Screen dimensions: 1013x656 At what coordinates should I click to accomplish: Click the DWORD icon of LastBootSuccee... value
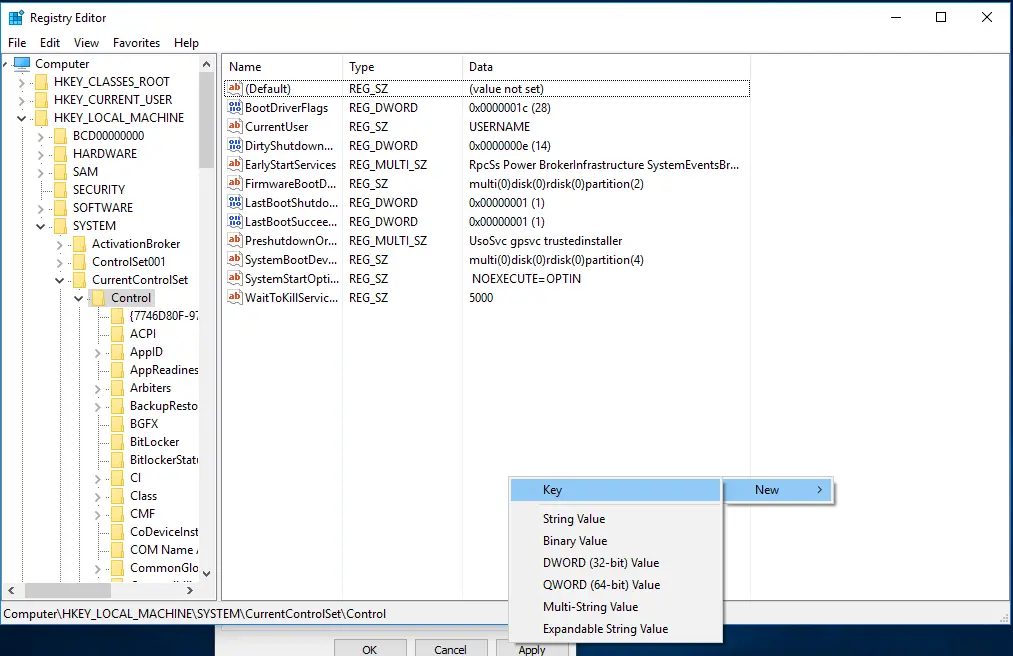(235, 221)
